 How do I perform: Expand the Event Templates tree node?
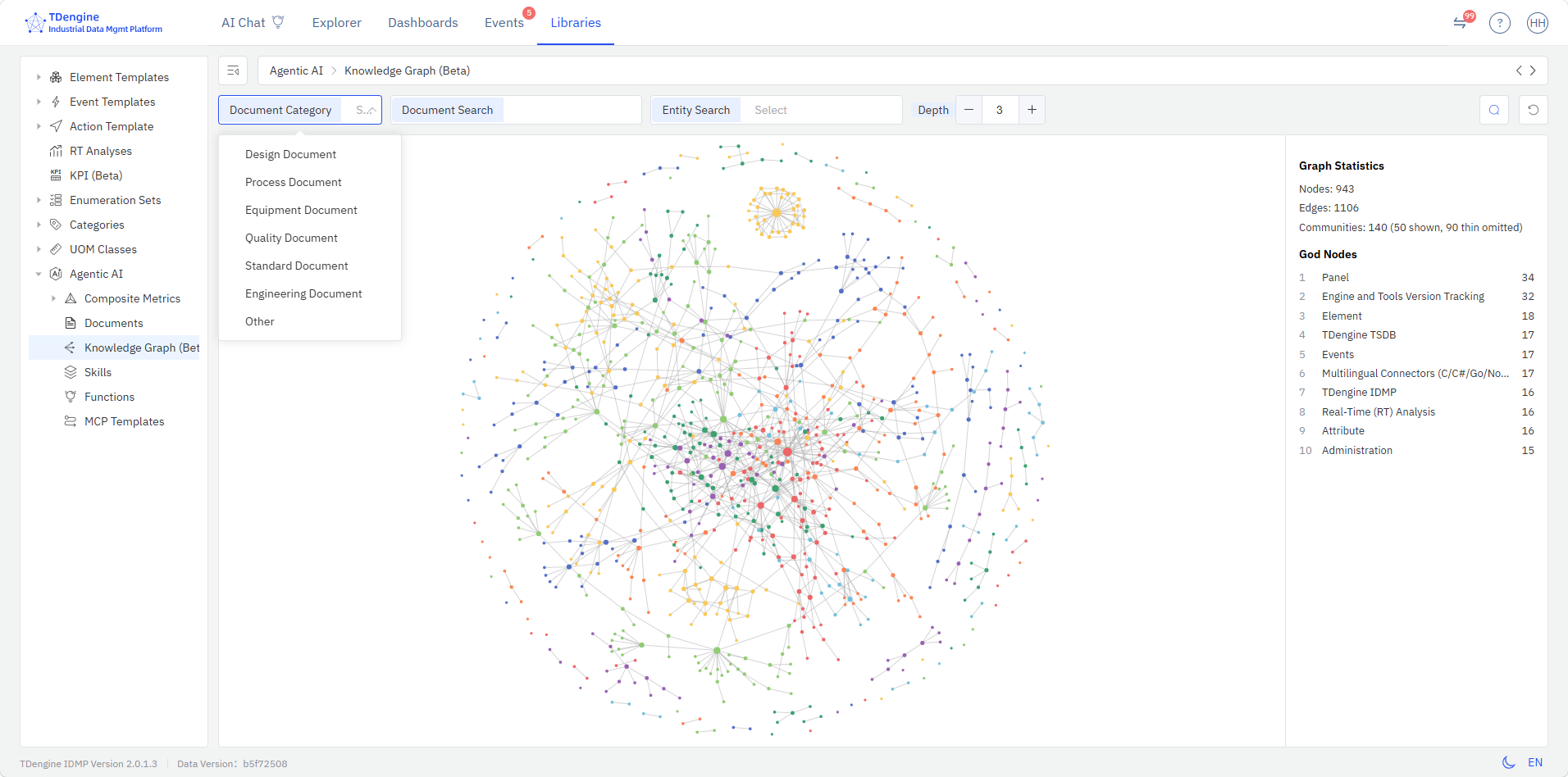pyautogui.click(x=39, y=102)
